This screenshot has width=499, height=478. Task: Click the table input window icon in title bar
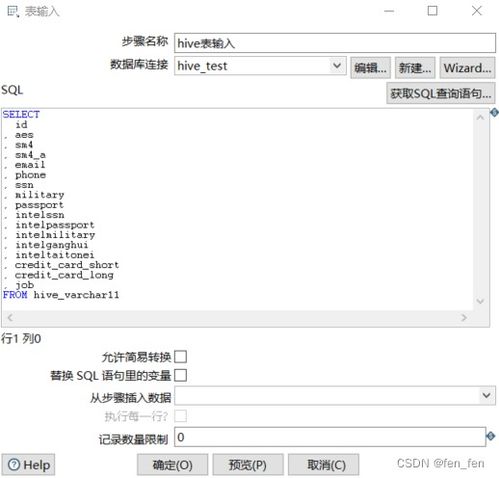click(x=13, y=11)
